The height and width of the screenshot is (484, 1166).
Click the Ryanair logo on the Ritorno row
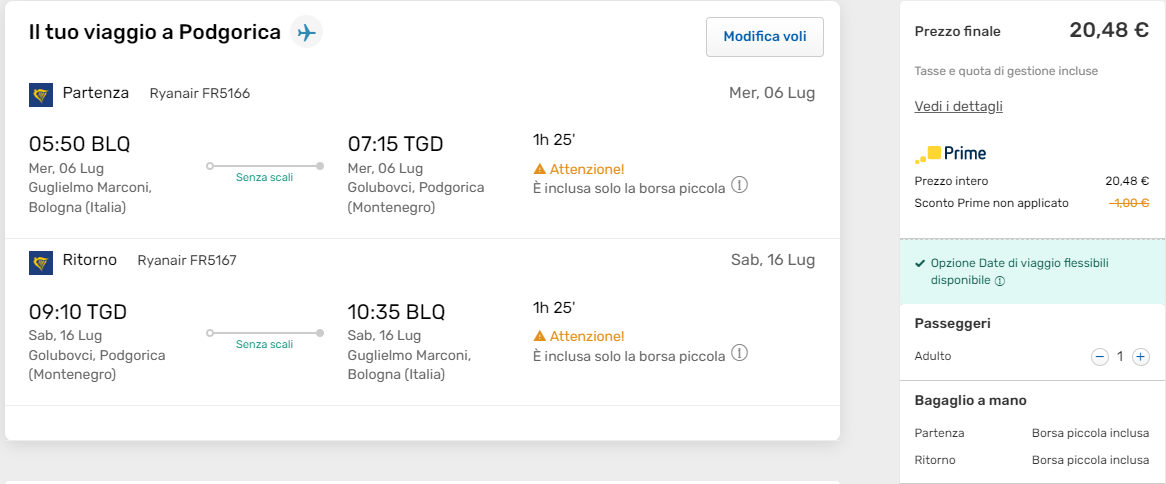[x=41, y=262]
